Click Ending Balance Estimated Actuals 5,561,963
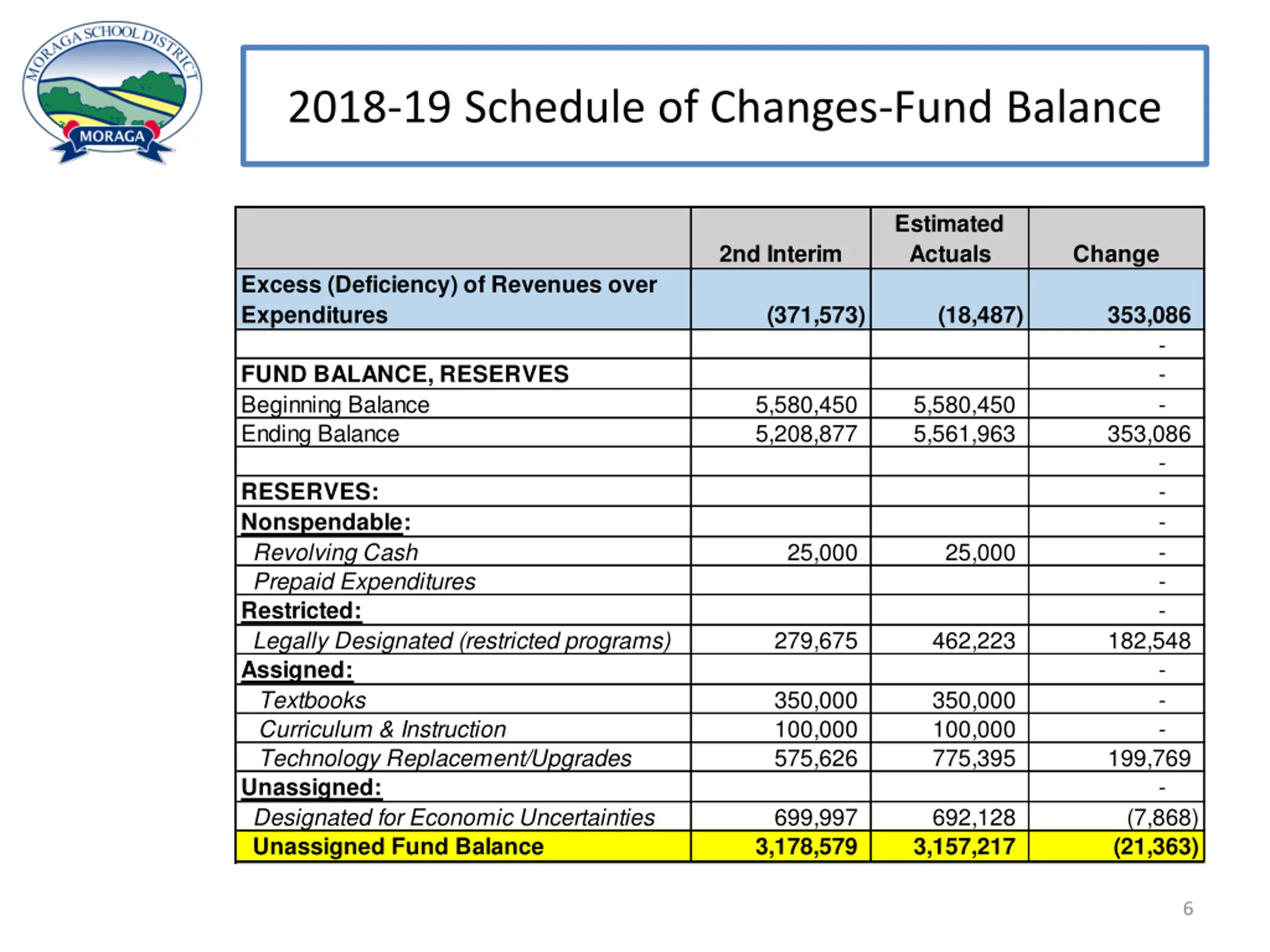This screenshot has width=1270, height=952. click(x=964, y=434)
